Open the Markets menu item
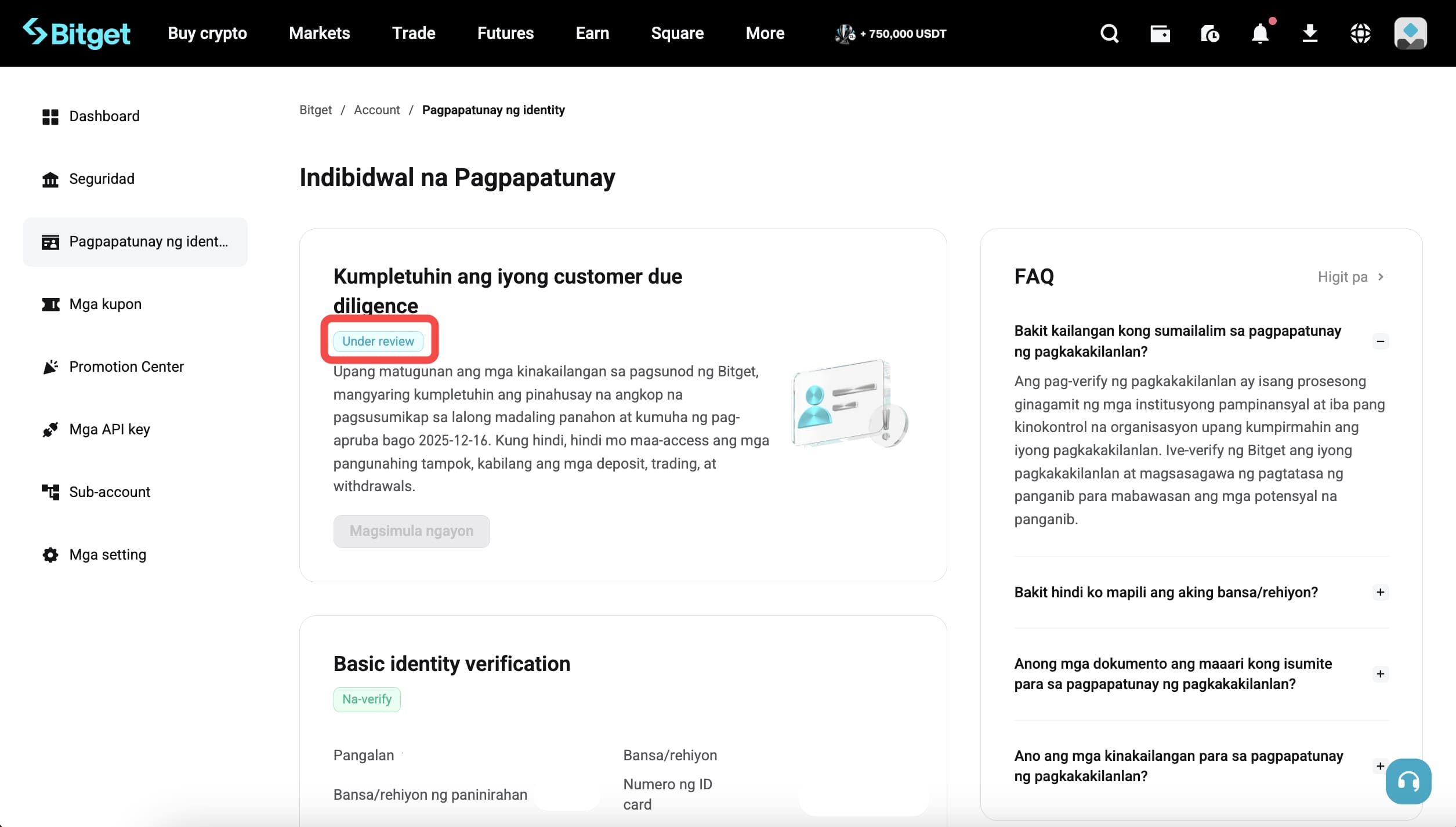Image resolution: width=1456 pixels, height=827 pixels. coord(318,33)
